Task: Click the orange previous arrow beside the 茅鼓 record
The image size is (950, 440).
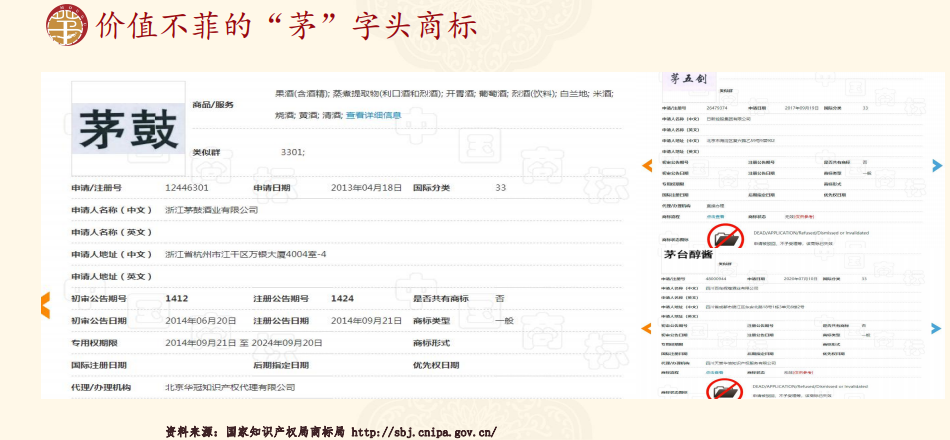Action: tap(45, 305)
